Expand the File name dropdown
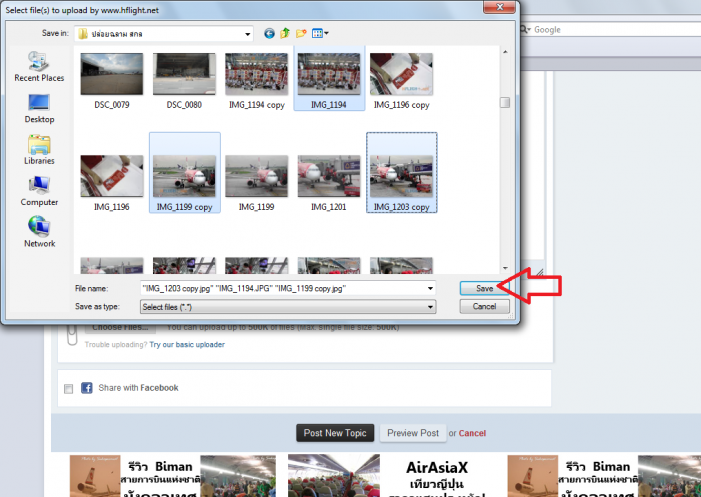Viewport: 701px width, 497px height. (x=430, y=288)
